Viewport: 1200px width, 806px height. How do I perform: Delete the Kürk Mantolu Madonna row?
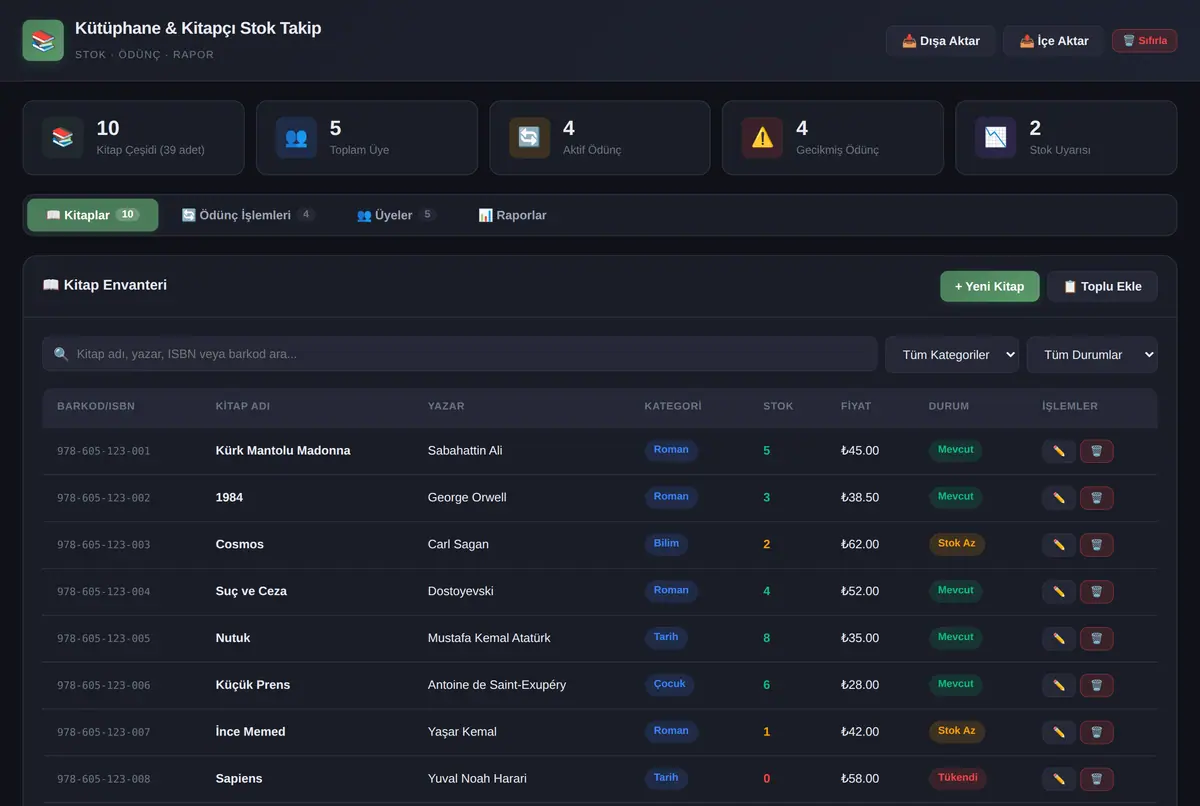click(x=1096, y=451)
